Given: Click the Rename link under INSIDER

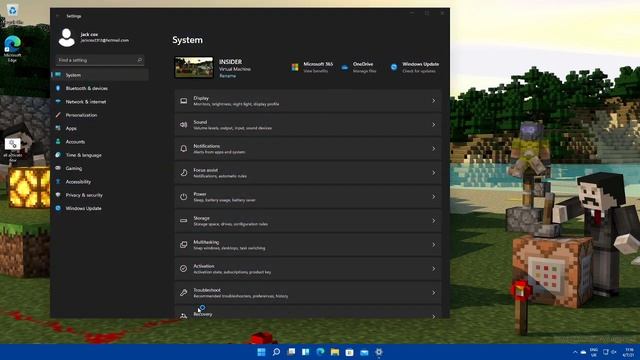Looking at the screenshot, I should [x=227, y=76].
